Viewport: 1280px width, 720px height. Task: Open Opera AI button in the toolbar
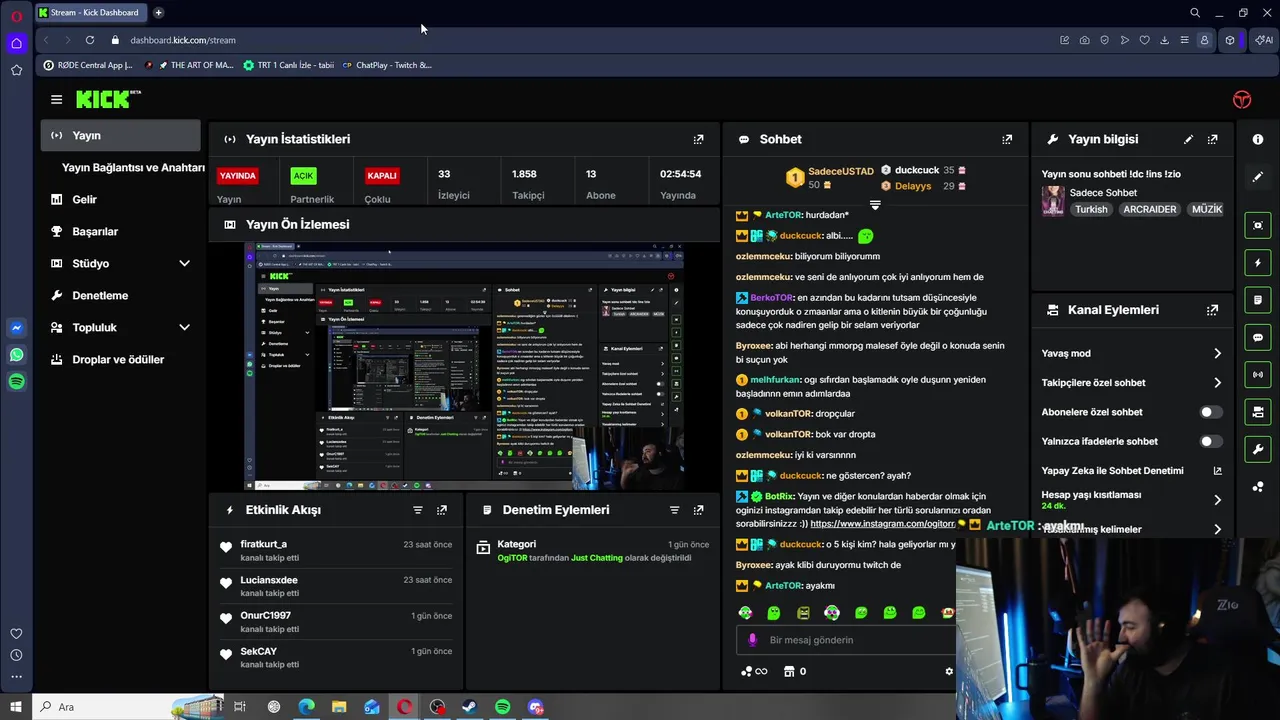pos(1264,40)
